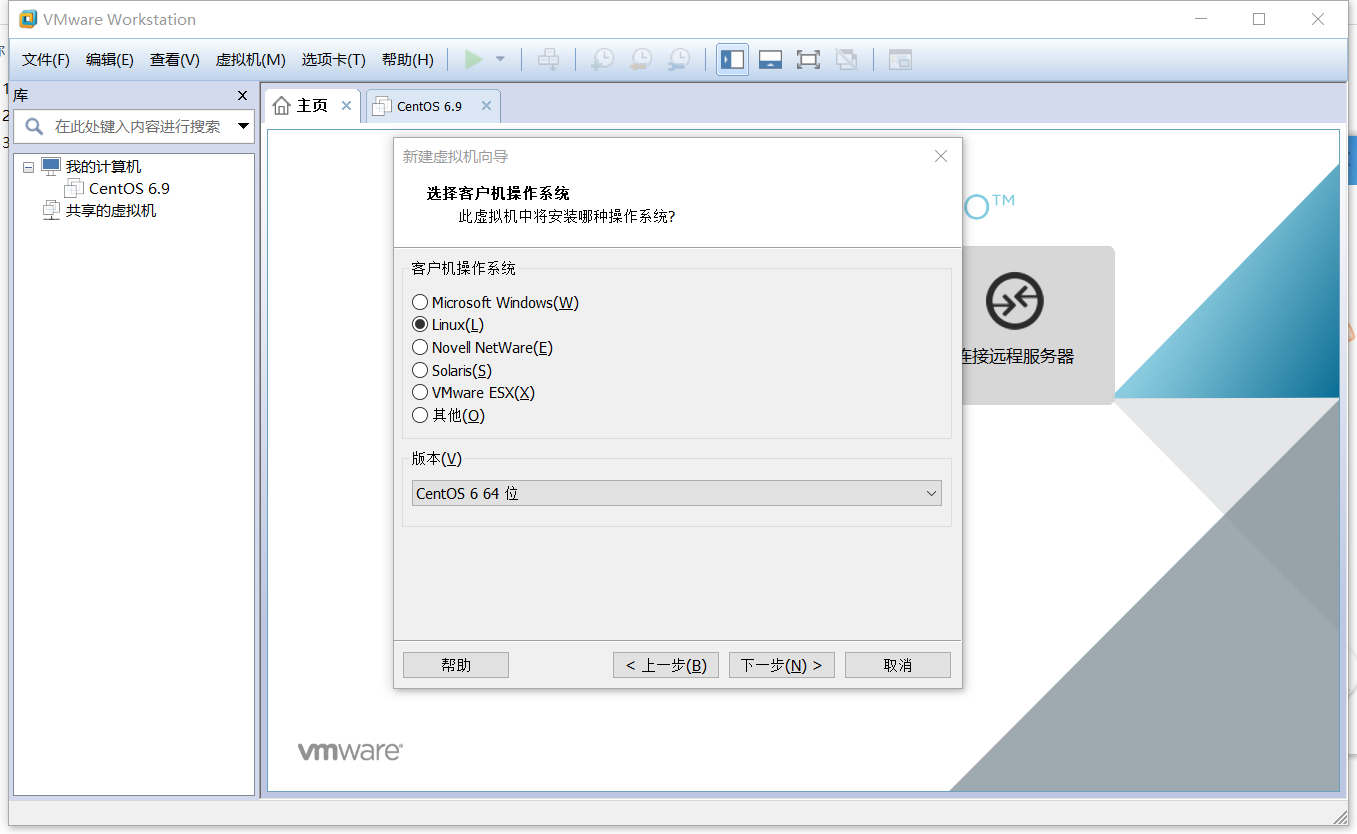
Task: Open the 帮助(H) menu
Action: [x=408, y=60]
